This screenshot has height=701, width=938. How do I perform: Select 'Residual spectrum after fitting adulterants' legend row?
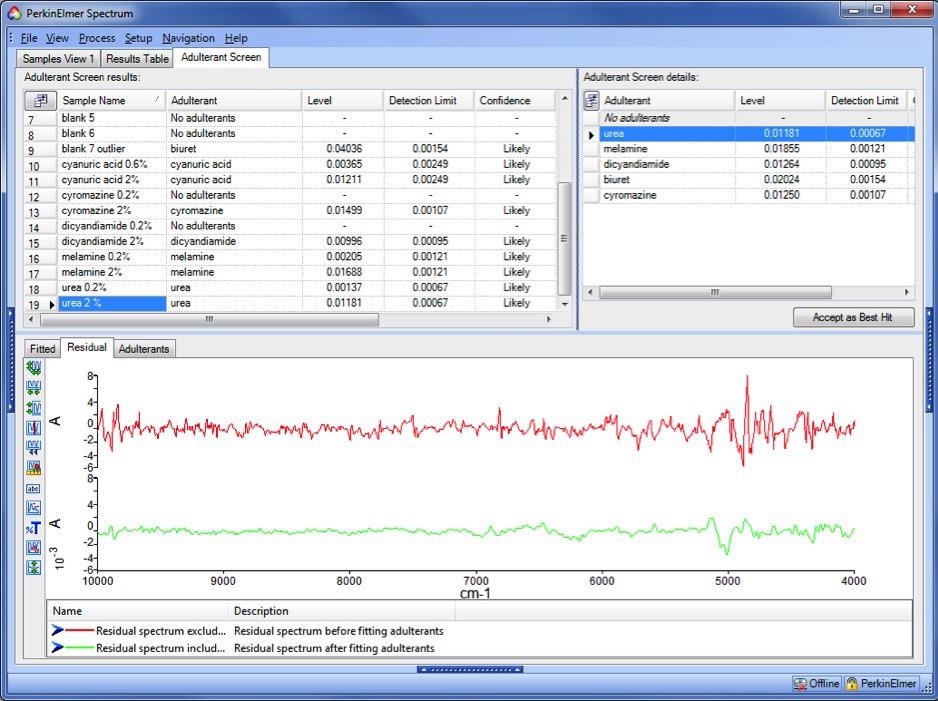480,648
